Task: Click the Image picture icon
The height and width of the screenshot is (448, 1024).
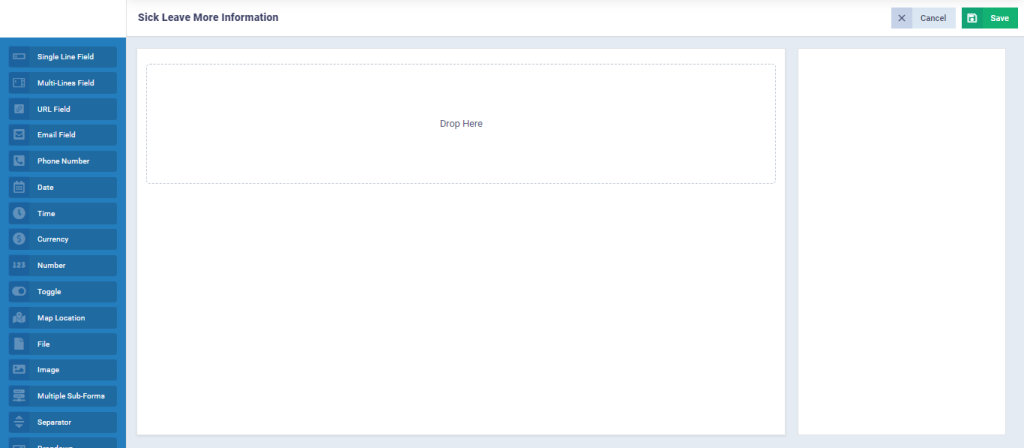Action: [x=19, y=370]
